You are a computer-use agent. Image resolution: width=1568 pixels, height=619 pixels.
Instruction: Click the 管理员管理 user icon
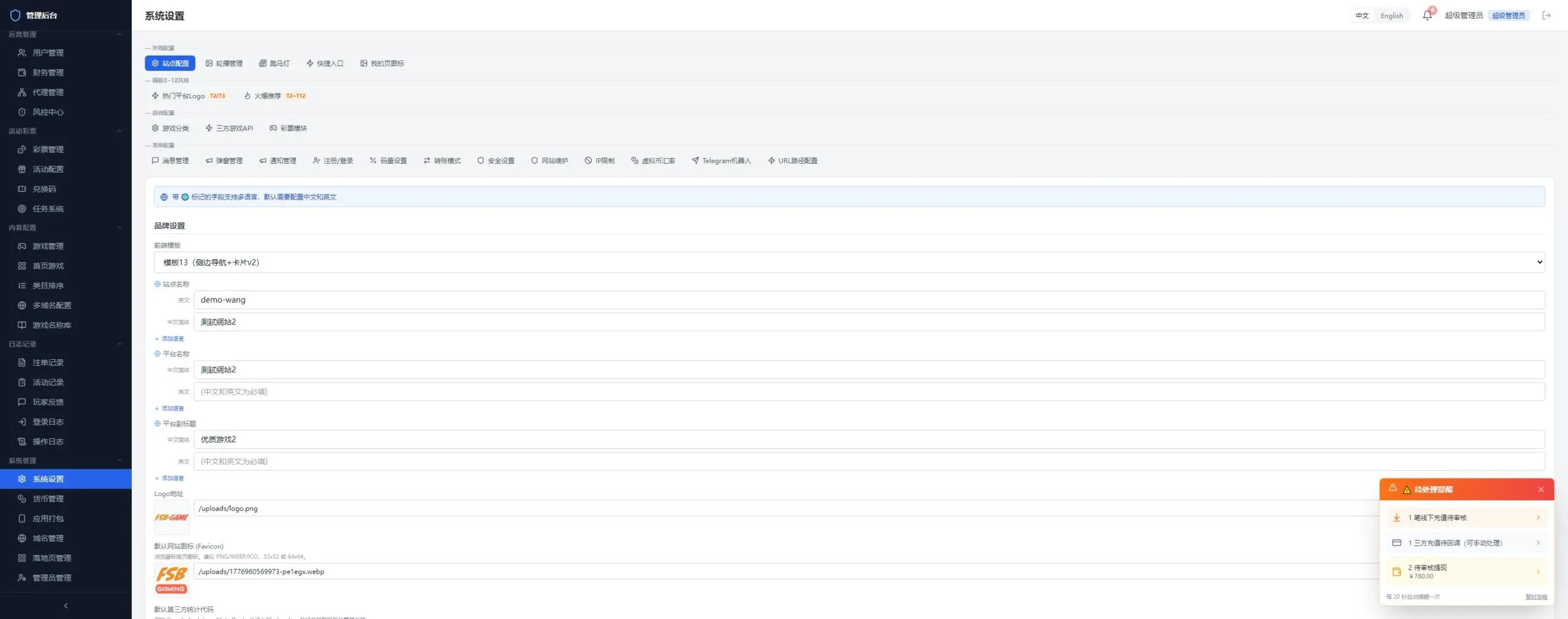pos(21,577)
